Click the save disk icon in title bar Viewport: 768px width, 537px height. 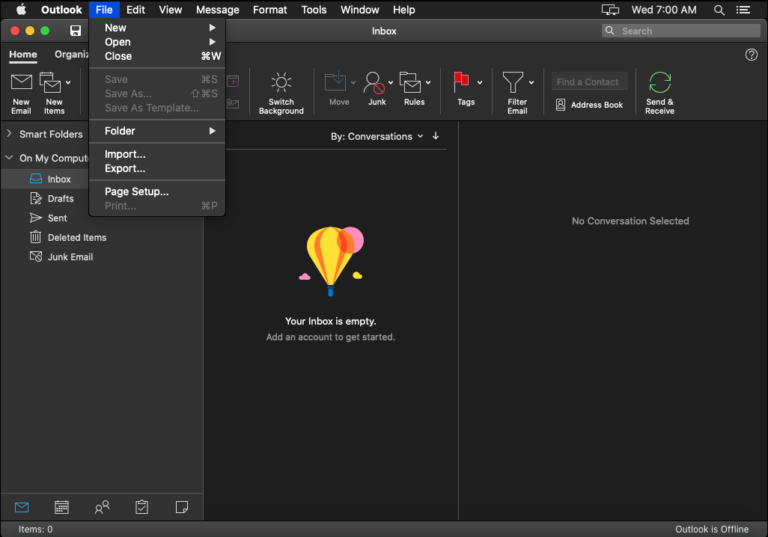click(75, 31)
